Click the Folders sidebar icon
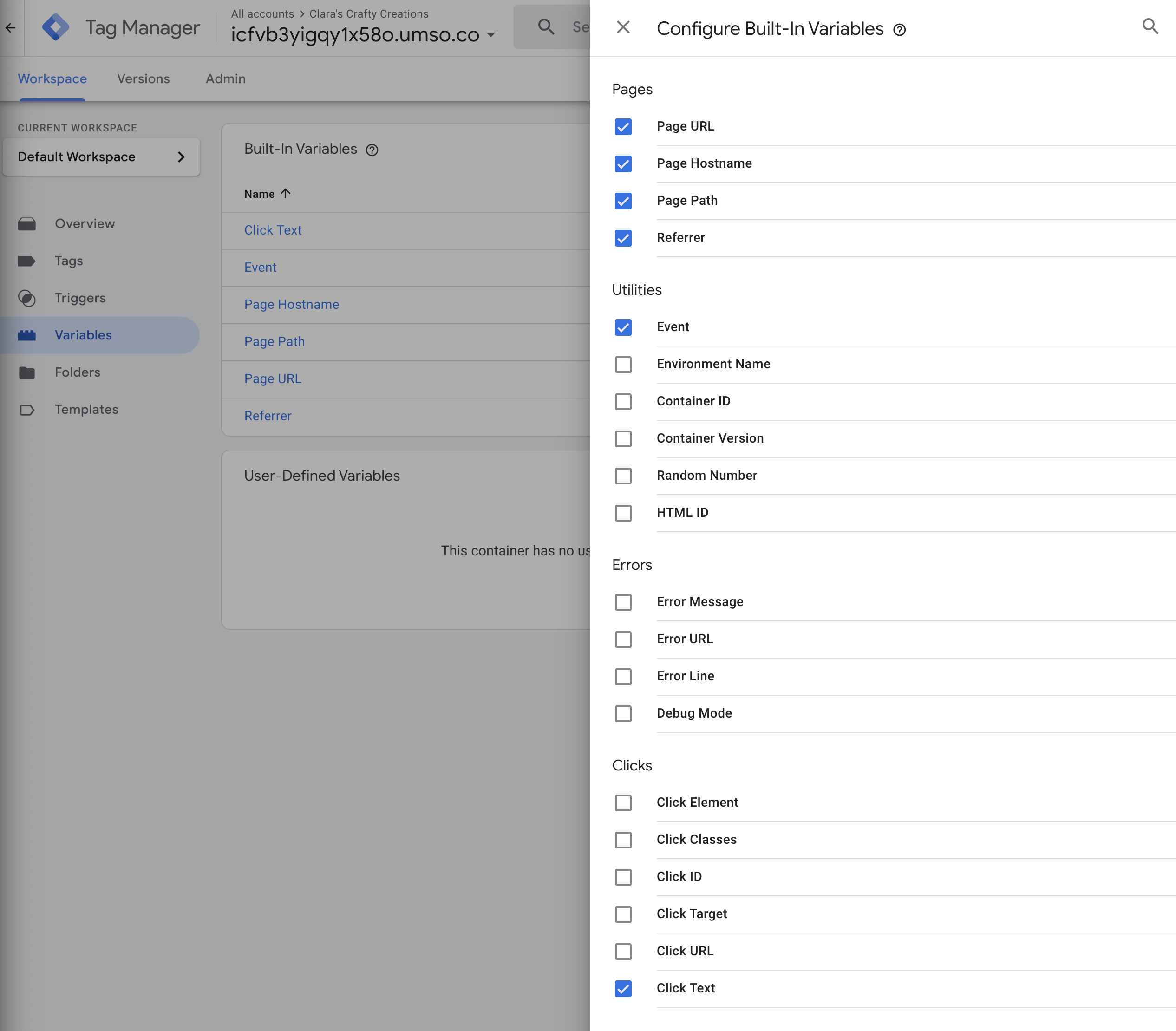The height and width of the screenshot is (1031, 1176). [x=26, y=373]
